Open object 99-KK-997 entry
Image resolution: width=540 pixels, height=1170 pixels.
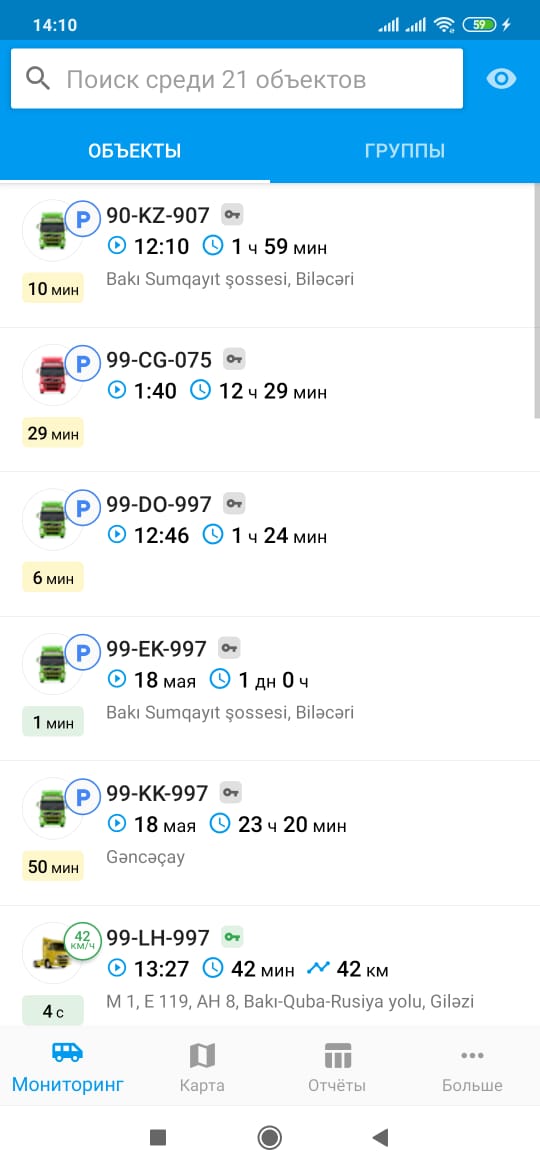(x=270, y=833)
